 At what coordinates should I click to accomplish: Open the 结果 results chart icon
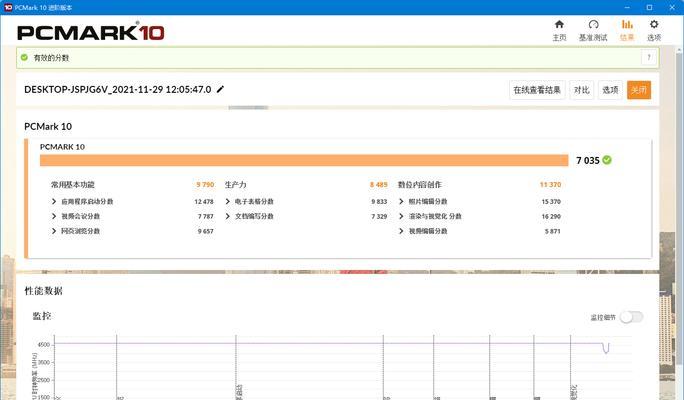point(627,24)
